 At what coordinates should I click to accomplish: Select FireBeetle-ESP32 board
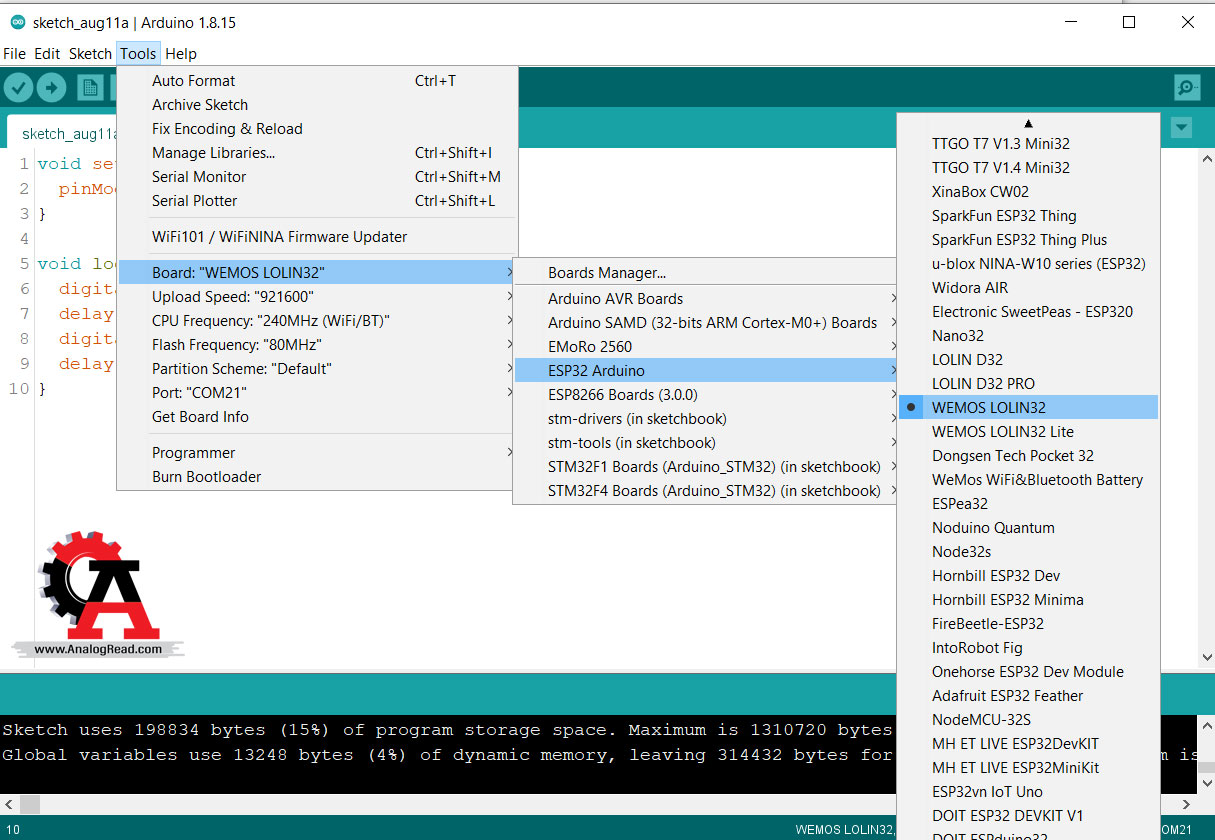[x=1028, y=624]
